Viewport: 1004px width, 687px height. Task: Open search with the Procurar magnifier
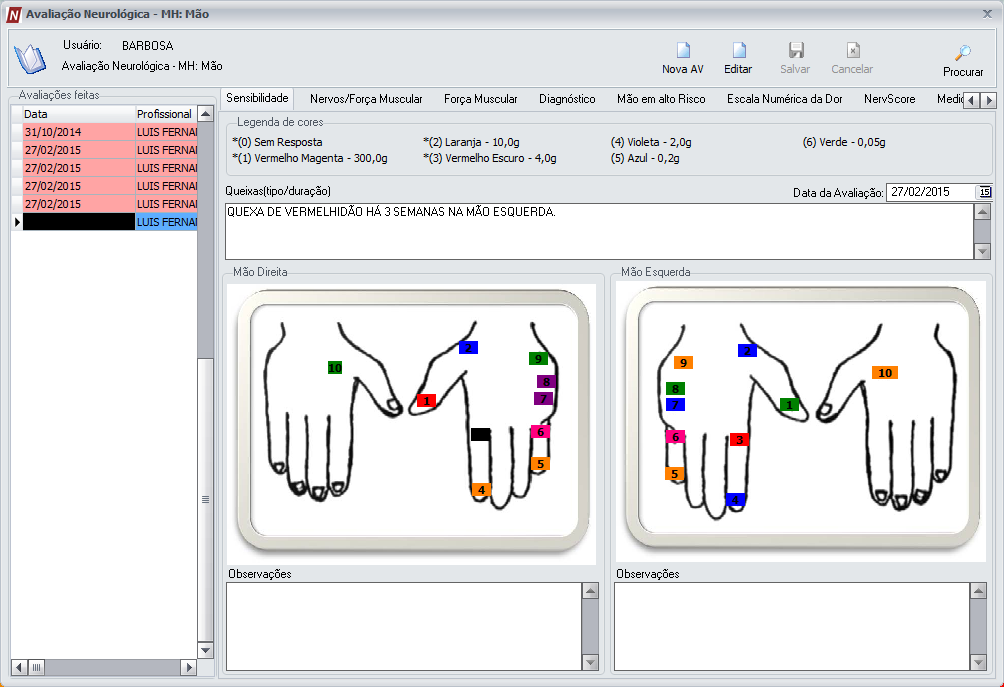[963, 53]
